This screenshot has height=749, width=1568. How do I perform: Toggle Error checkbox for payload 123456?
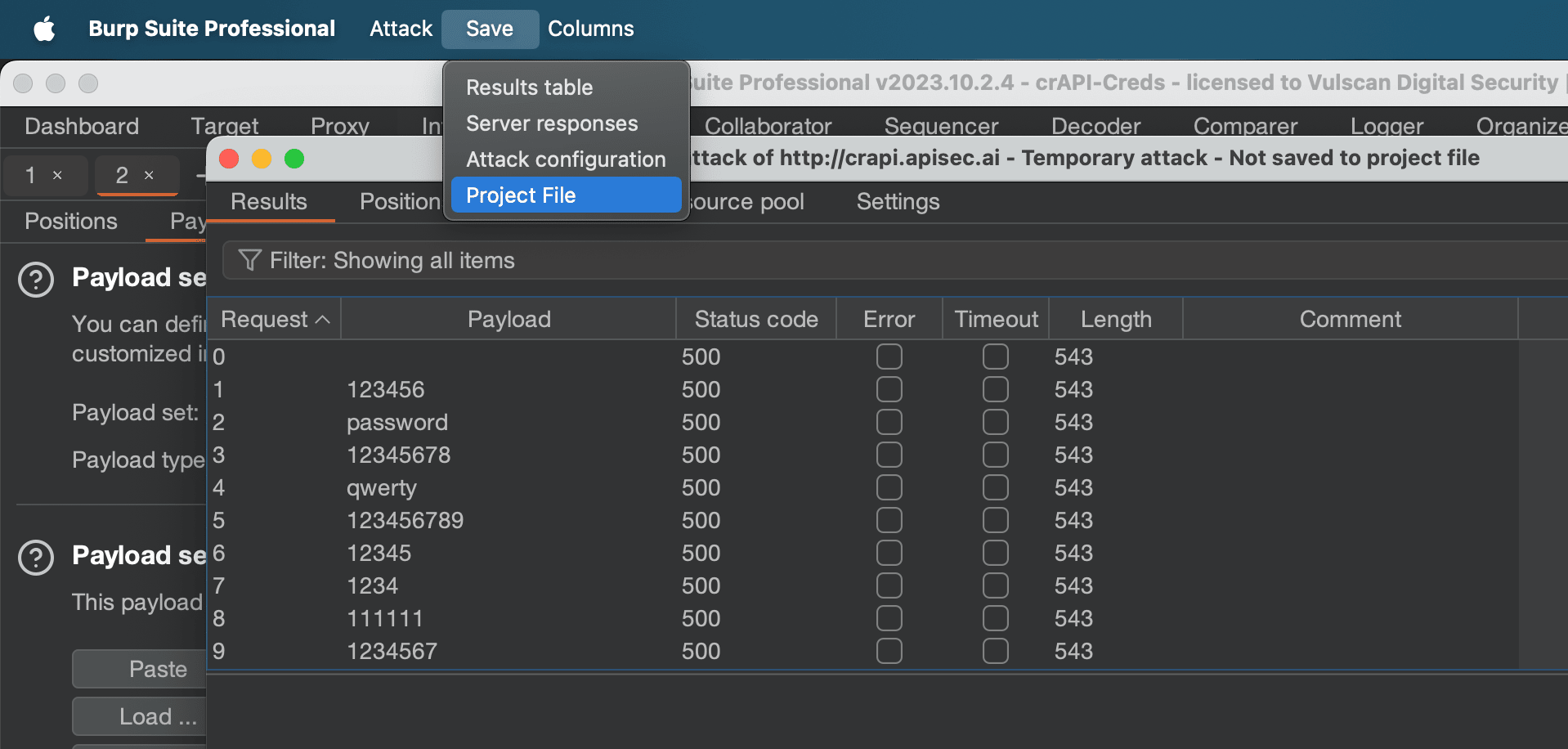coord(889,389)
